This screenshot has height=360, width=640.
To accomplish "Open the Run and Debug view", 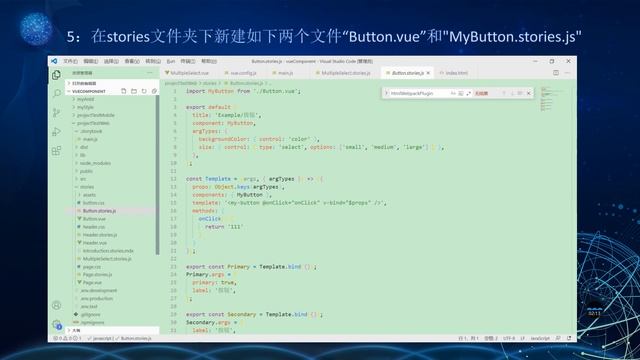I will [56, 132].
